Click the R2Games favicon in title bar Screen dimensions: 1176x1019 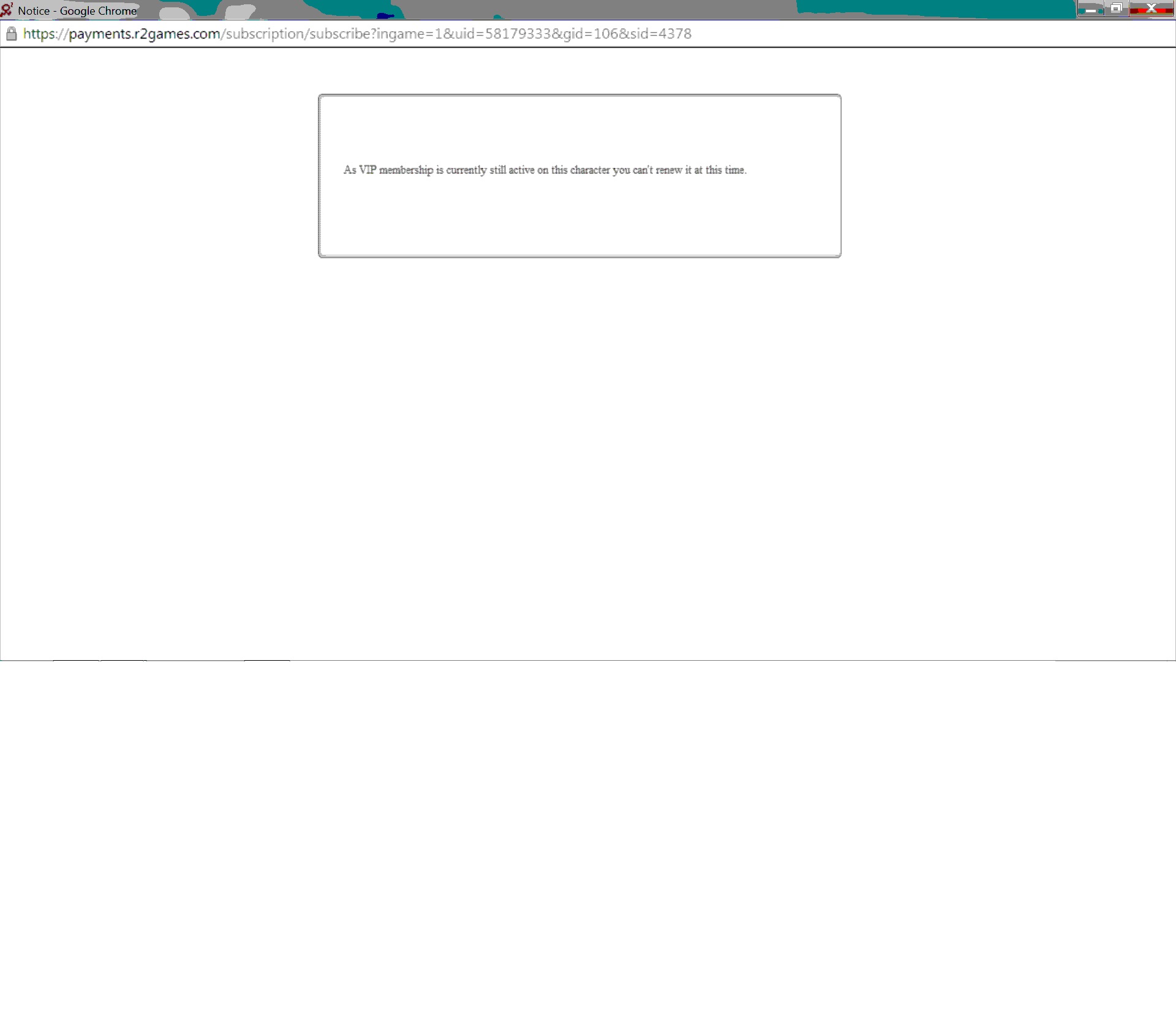click(x=7, y=10)
